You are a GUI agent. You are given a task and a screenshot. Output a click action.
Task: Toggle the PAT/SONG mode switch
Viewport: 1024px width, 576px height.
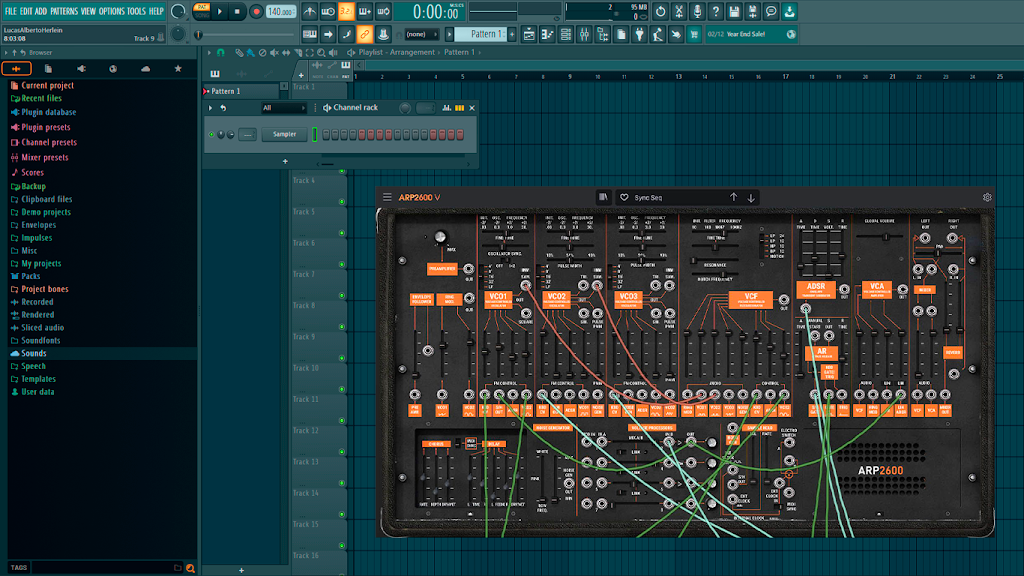[202, 11]
